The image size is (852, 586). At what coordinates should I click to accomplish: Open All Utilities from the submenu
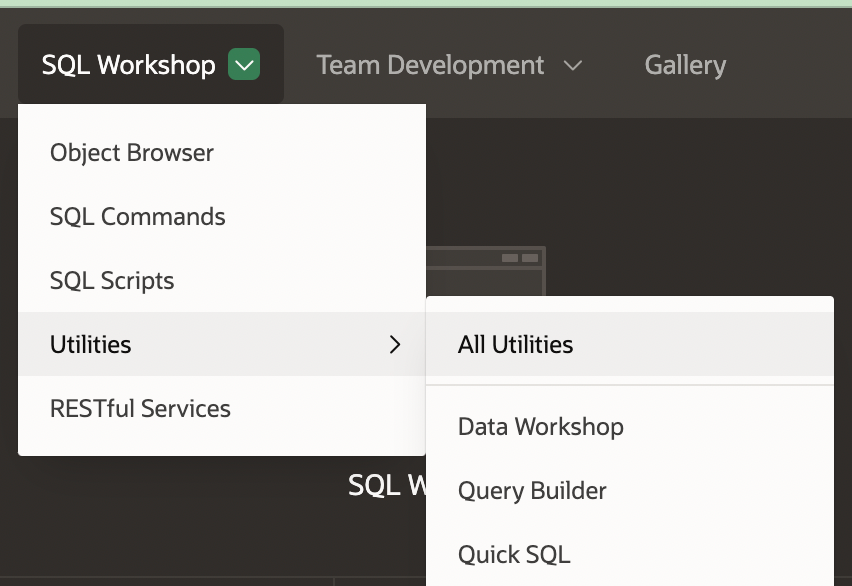[x=514, y=344]
